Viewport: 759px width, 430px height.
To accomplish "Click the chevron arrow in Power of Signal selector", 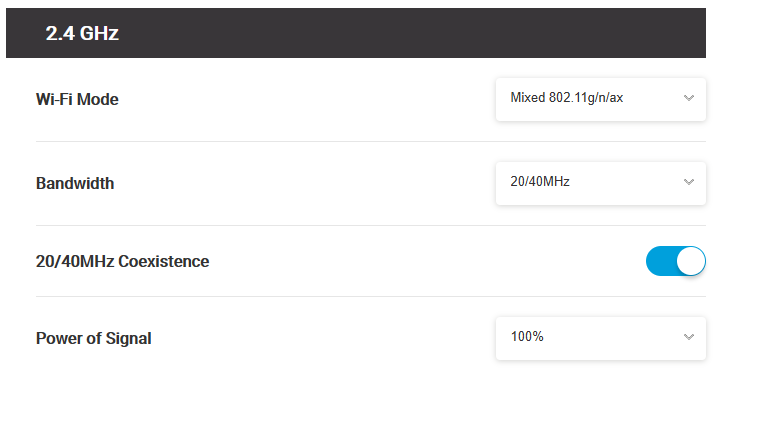I will pos(688,337).
